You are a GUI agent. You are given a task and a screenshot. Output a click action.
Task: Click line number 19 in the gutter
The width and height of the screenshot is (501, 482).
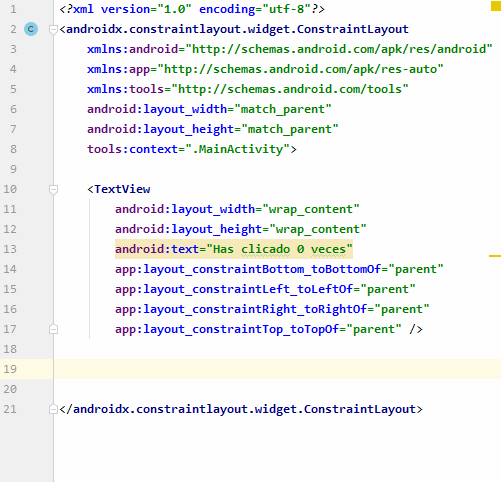point(10,369)
